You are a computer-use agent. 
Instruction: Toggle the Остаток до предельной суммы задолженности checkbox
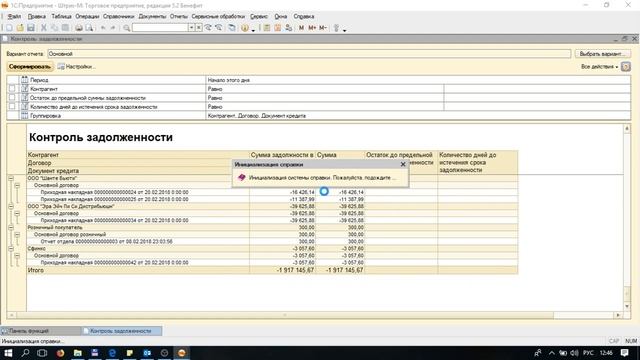click(x=12, y=98)
